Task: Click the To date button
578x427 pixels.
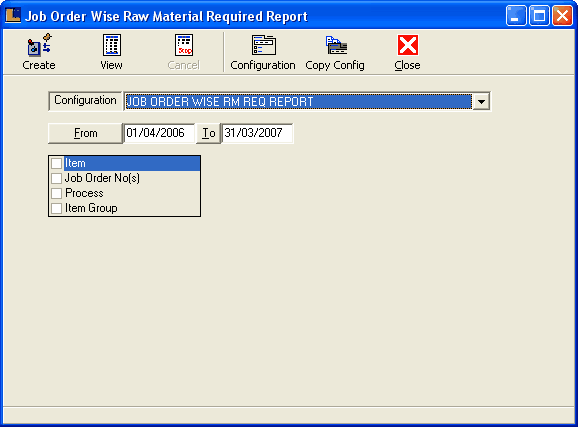Action: pos(209,133)
